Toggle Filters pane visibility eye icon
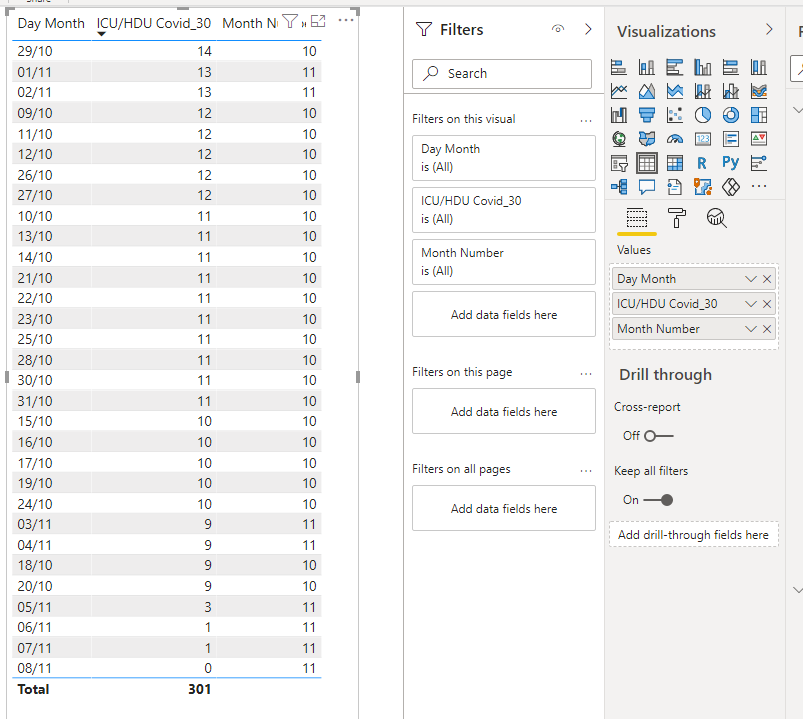 (x=558, y=29)
